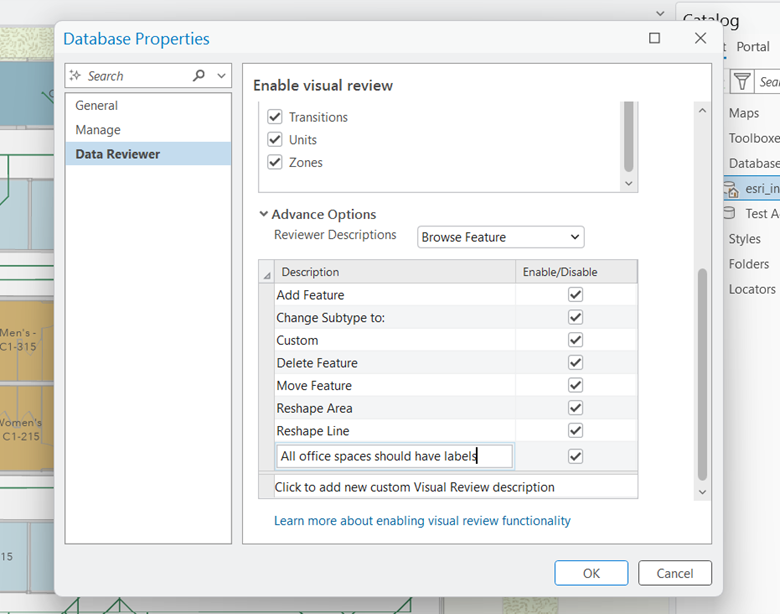Click the Enable visual review list scrollbar

pos(628,140)
